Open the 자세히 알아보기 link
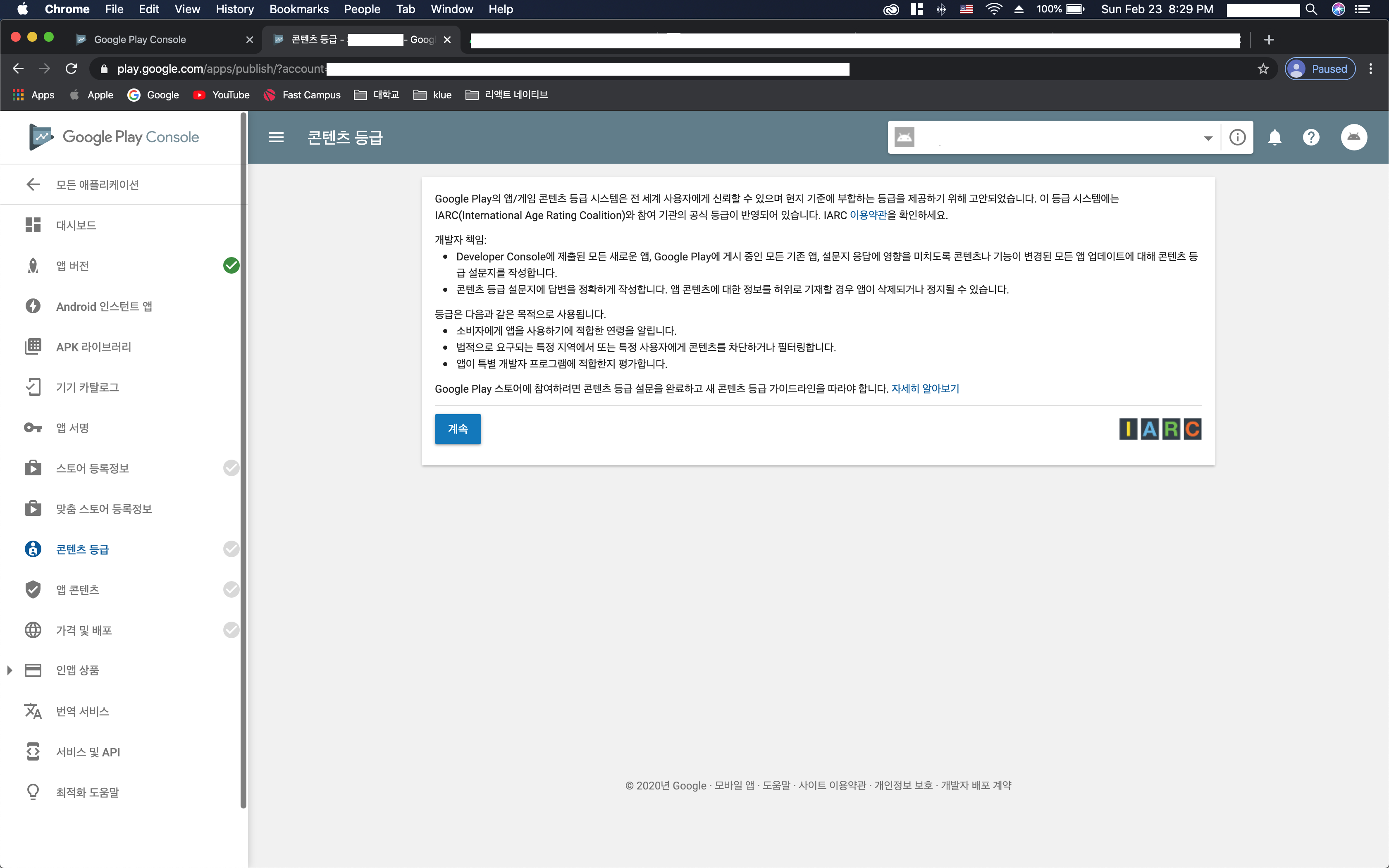The image size is (1389, 868). [925, 389]
